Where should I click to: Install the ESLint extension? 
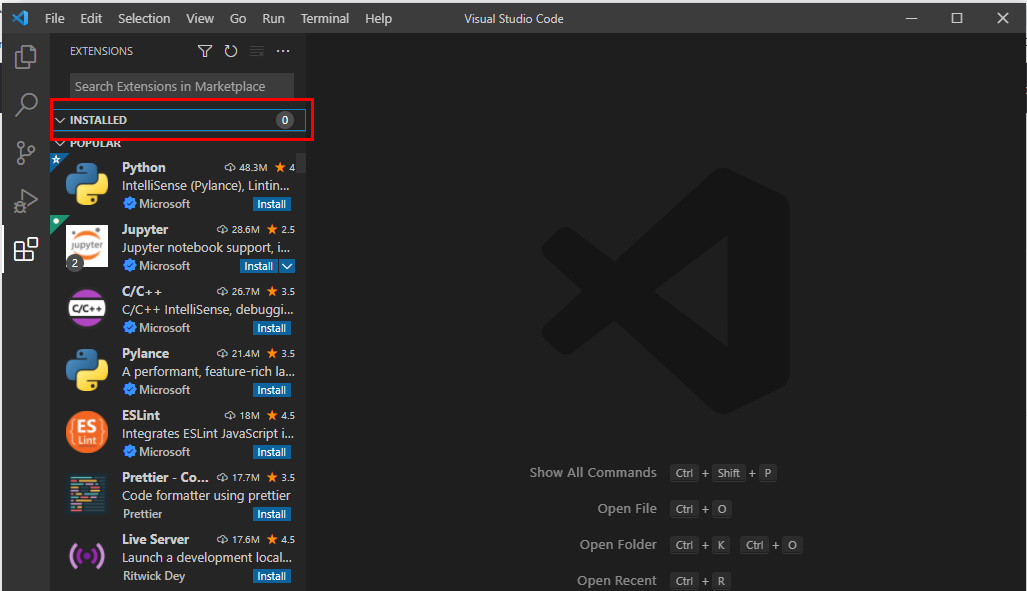click(x=272, y=452)
